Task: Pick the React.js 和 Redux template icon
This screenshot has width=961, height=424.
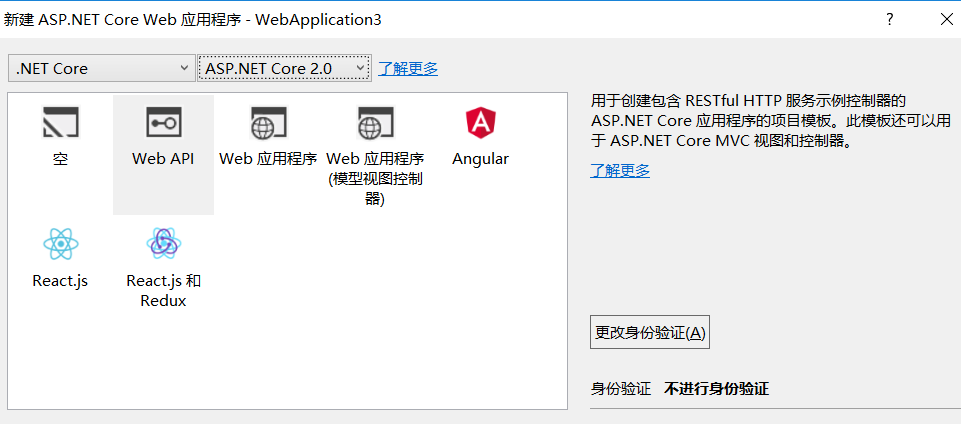Action: 163,244
